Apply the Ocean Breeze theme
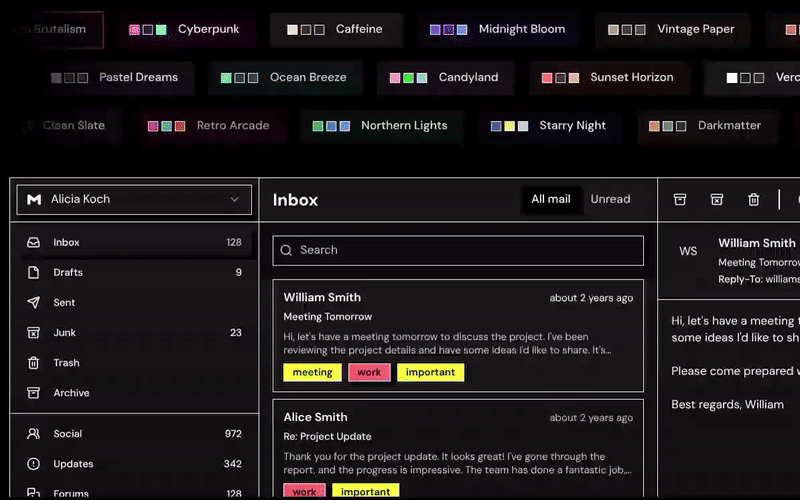800x500 pixels. 285,78
